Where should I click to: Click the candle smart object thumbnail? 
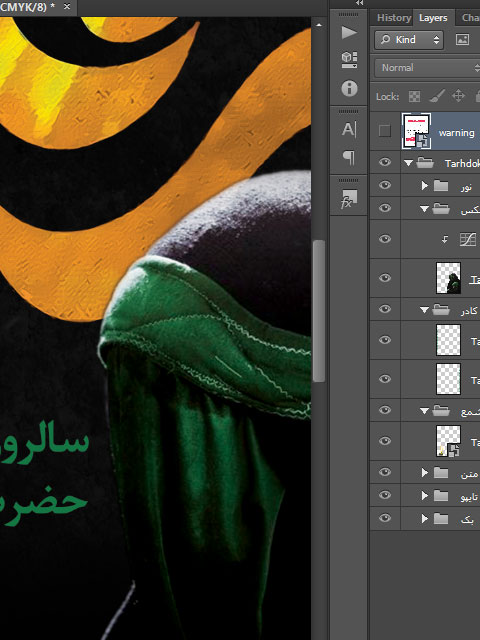coord(449,441)
